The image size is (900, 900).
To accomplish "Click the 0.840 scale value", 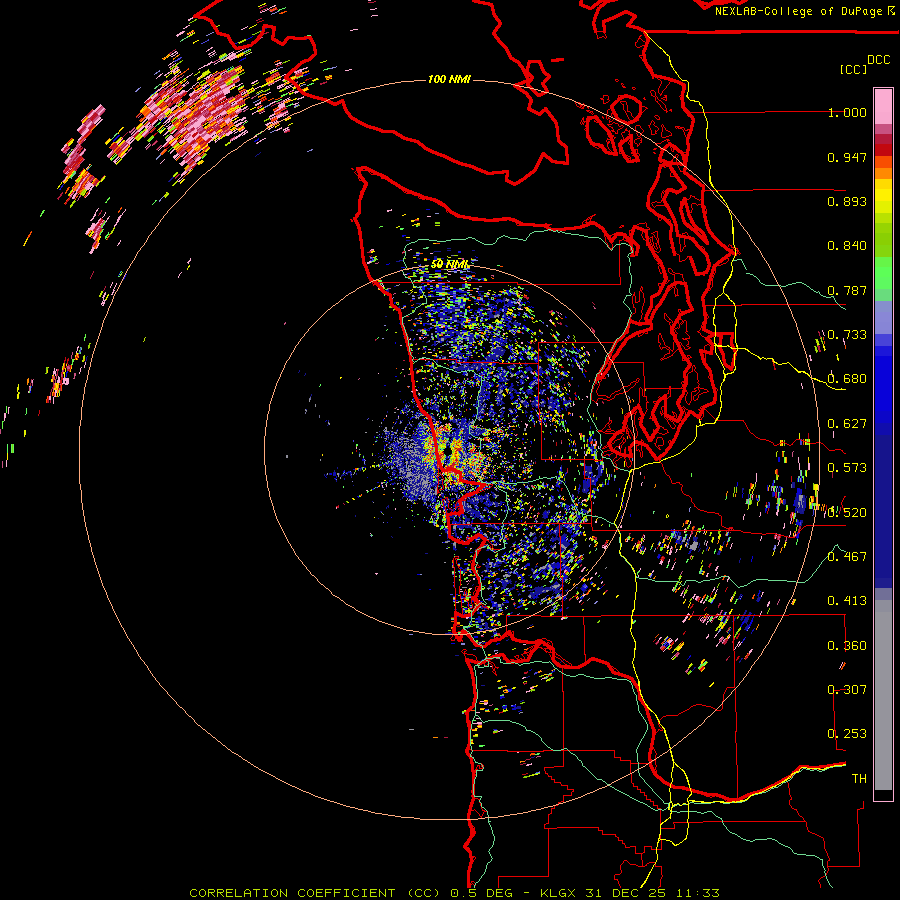I will [x=847, y=246].
